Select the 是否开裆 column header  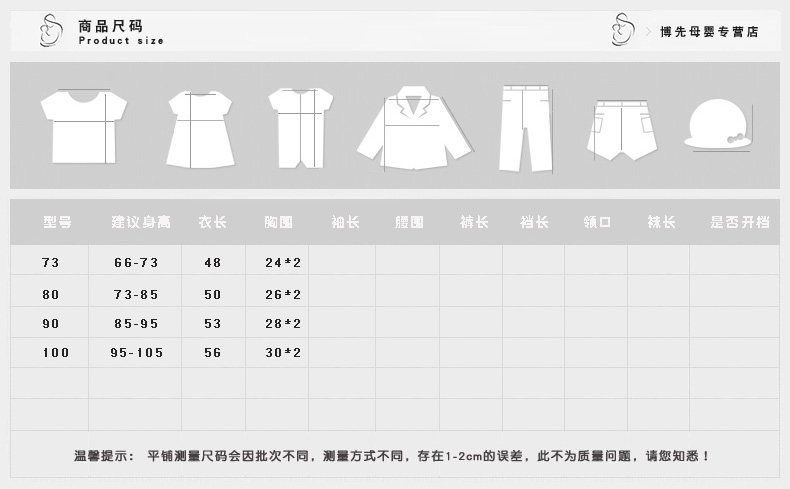(740, 222)
